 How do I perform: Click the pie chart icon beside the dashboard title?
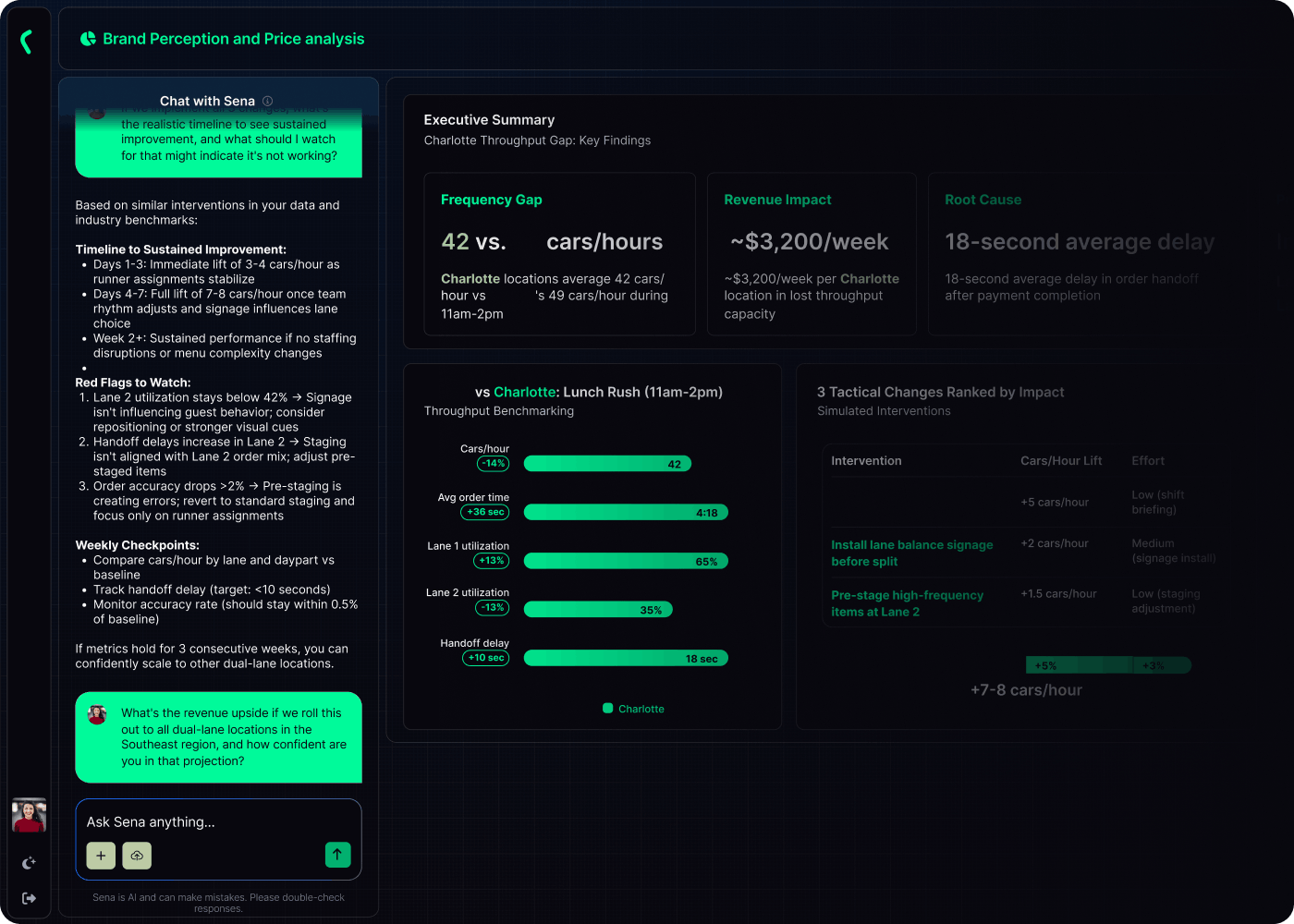pos(88,38)
